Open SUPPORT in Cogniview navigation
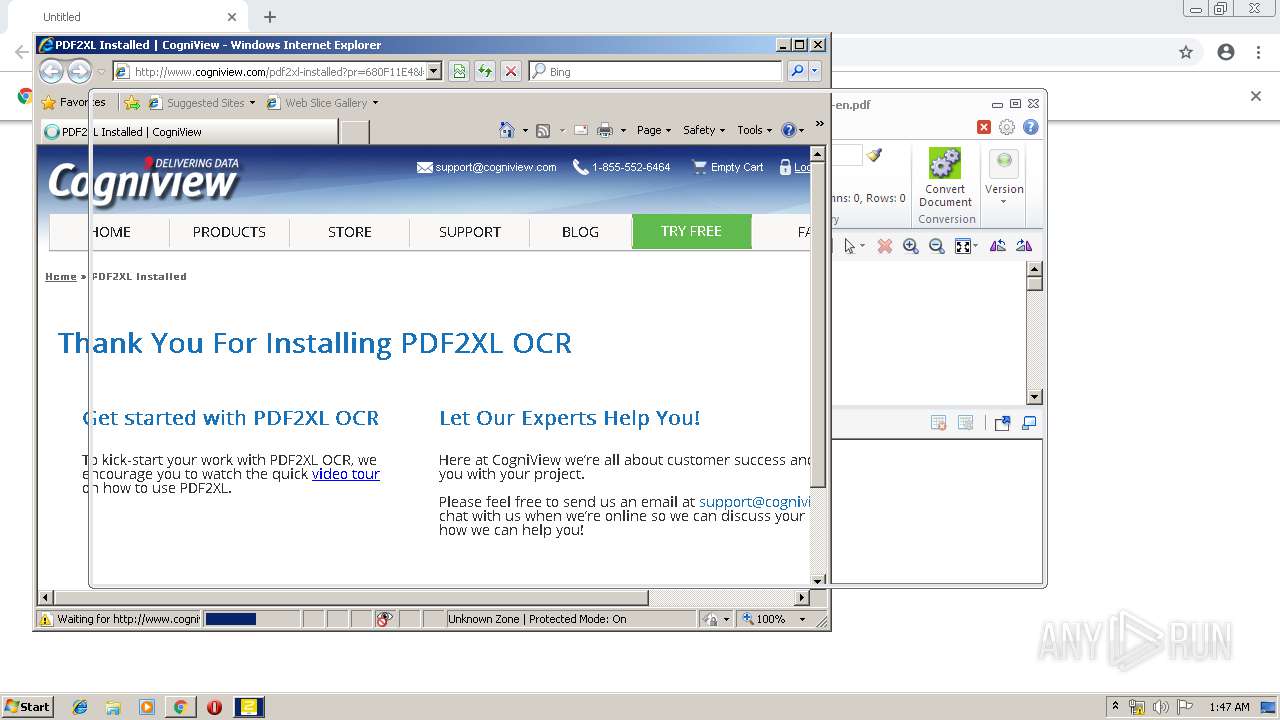 point(470,231)
